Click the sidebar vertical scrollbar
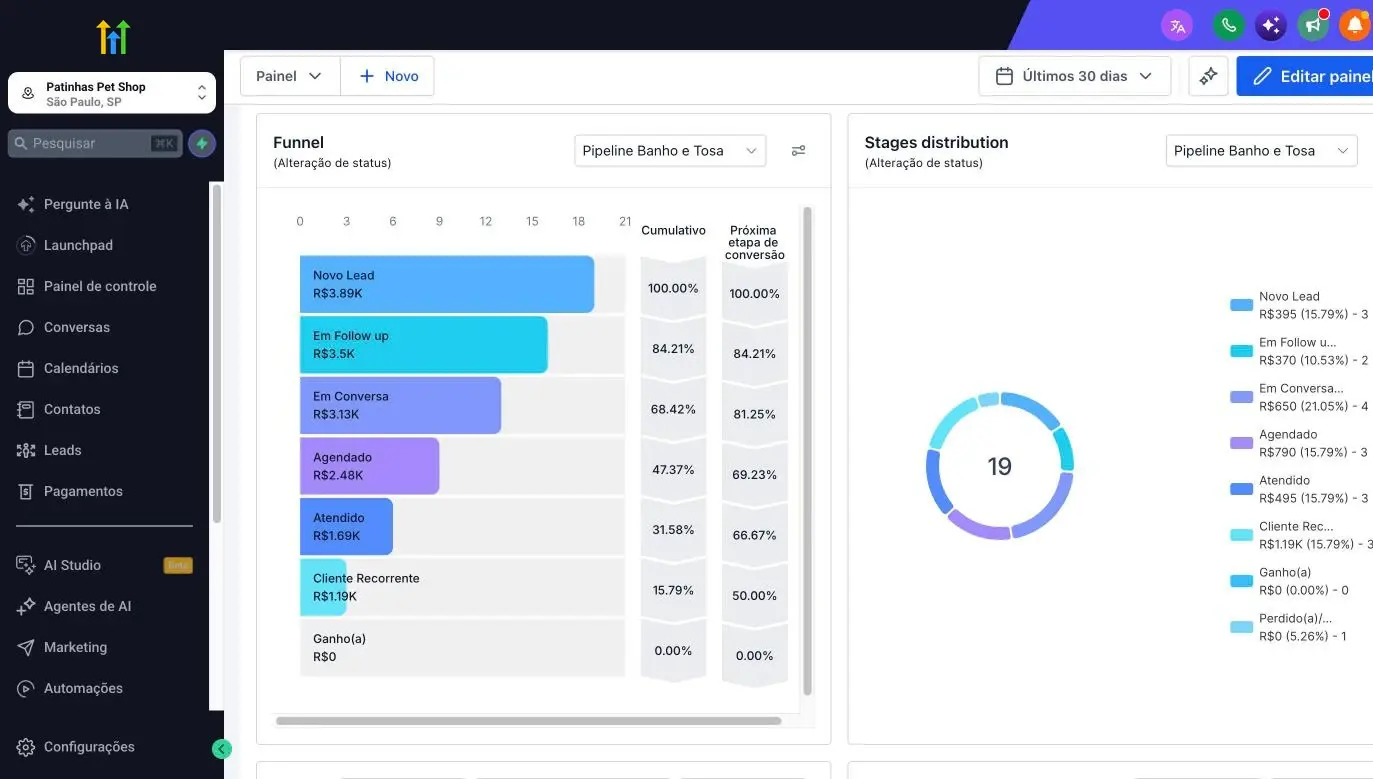This screenshot has width=1373, height=779. [x=216, y=353]
